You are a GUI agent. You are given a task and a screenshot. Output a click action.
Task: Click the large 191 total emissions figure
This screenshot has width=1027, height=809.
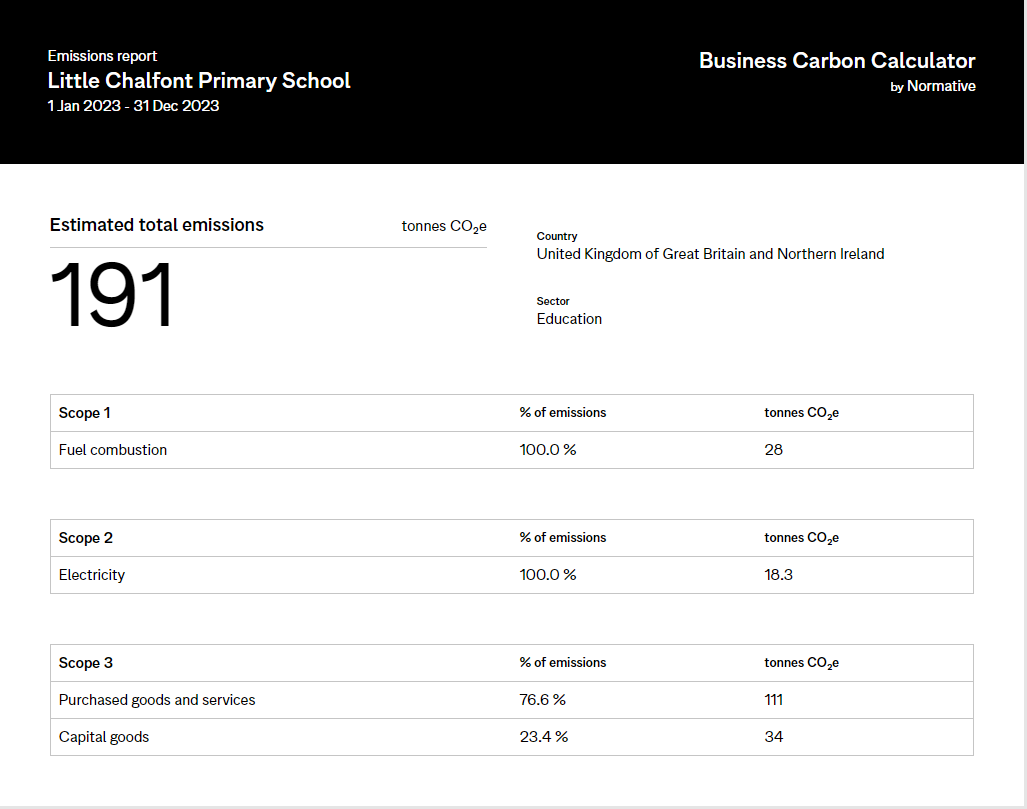pos(112,296)
